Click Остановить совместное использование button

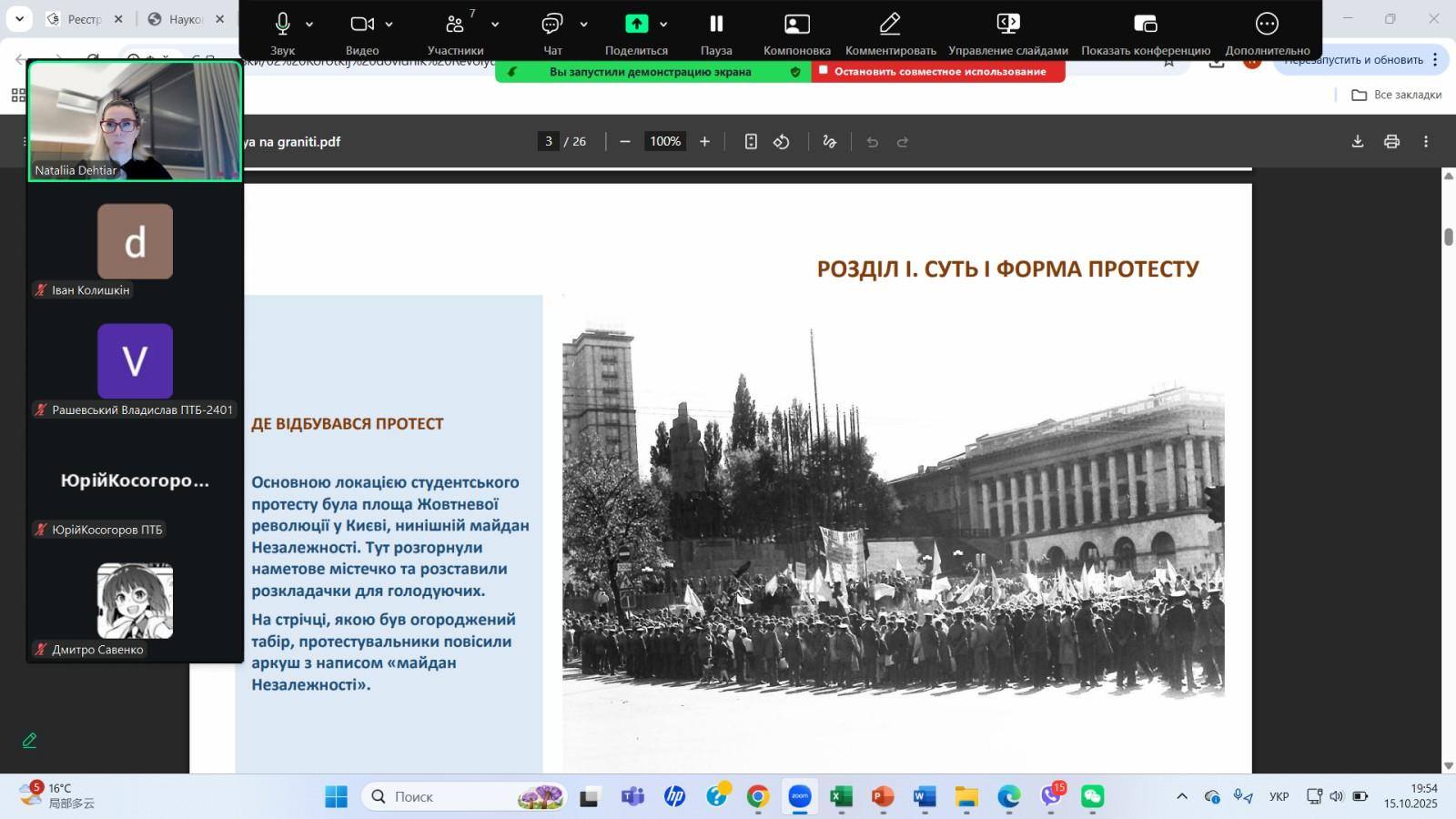click(938, 72)
